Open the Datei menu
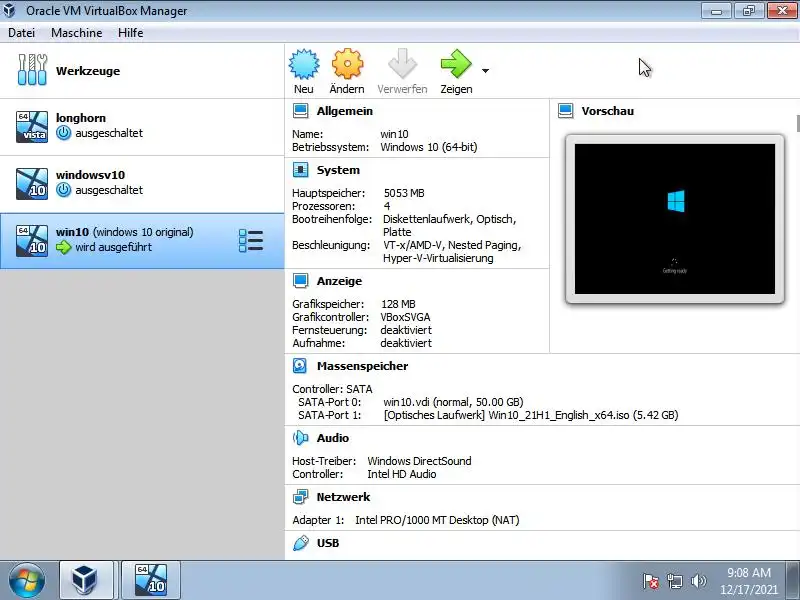Image resolution: width=800 pixels, height=600 pixels. click(x=21, y=33)
